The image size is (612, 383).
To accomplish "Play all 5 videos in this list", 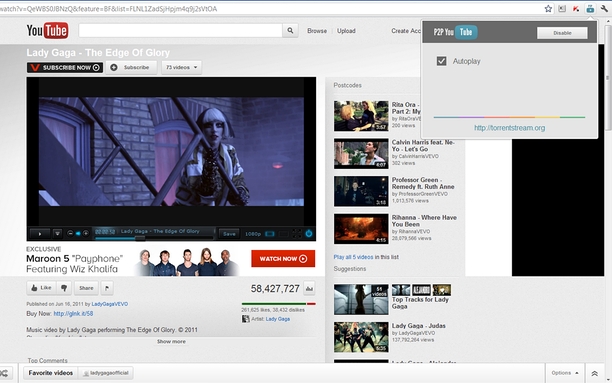I will click(353, 257).
